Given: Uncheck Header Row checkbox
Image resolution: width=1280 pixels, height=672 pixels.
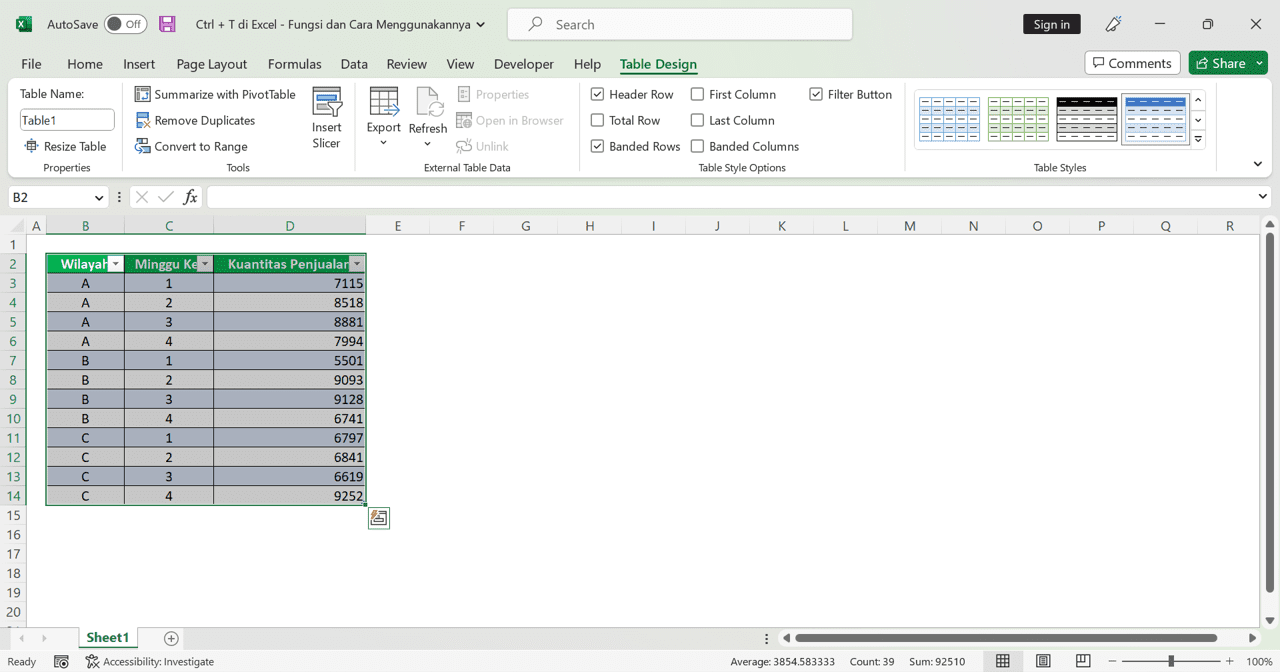Looking at the screenshot, I should [x=597, y=94].
